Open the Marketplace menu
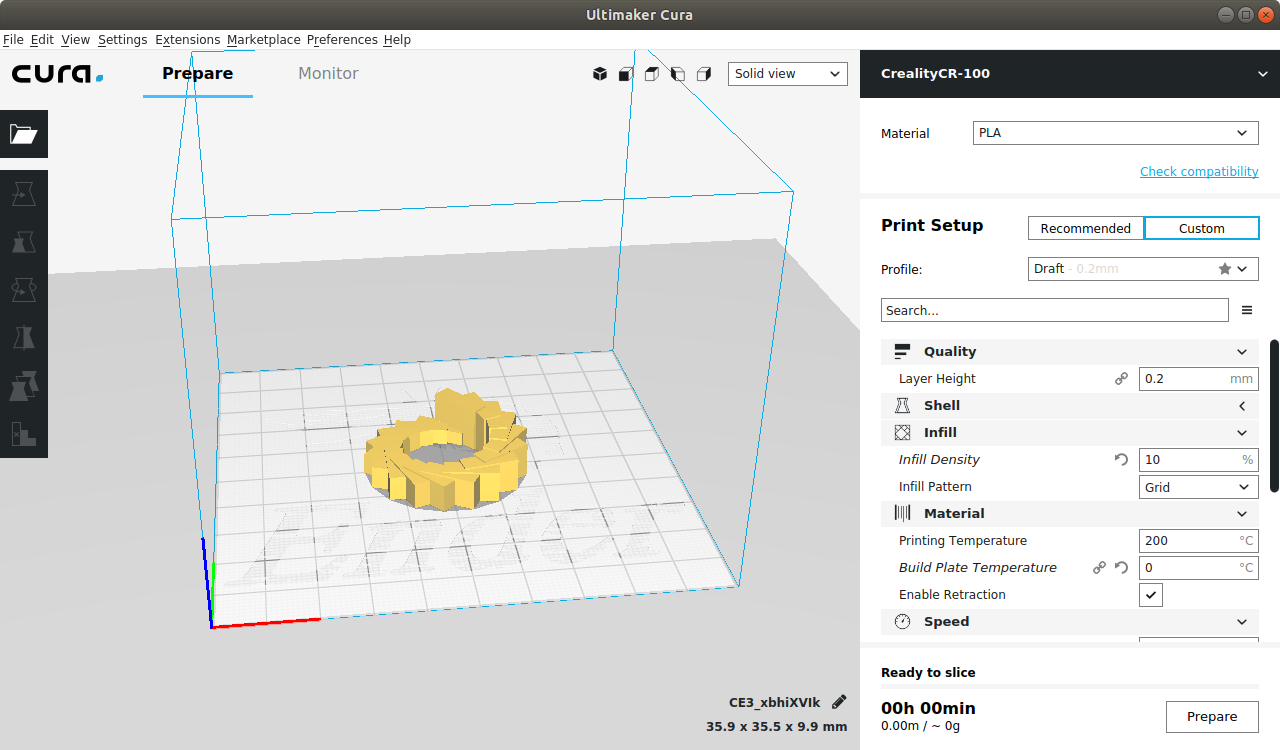 [x=263, y=40]
